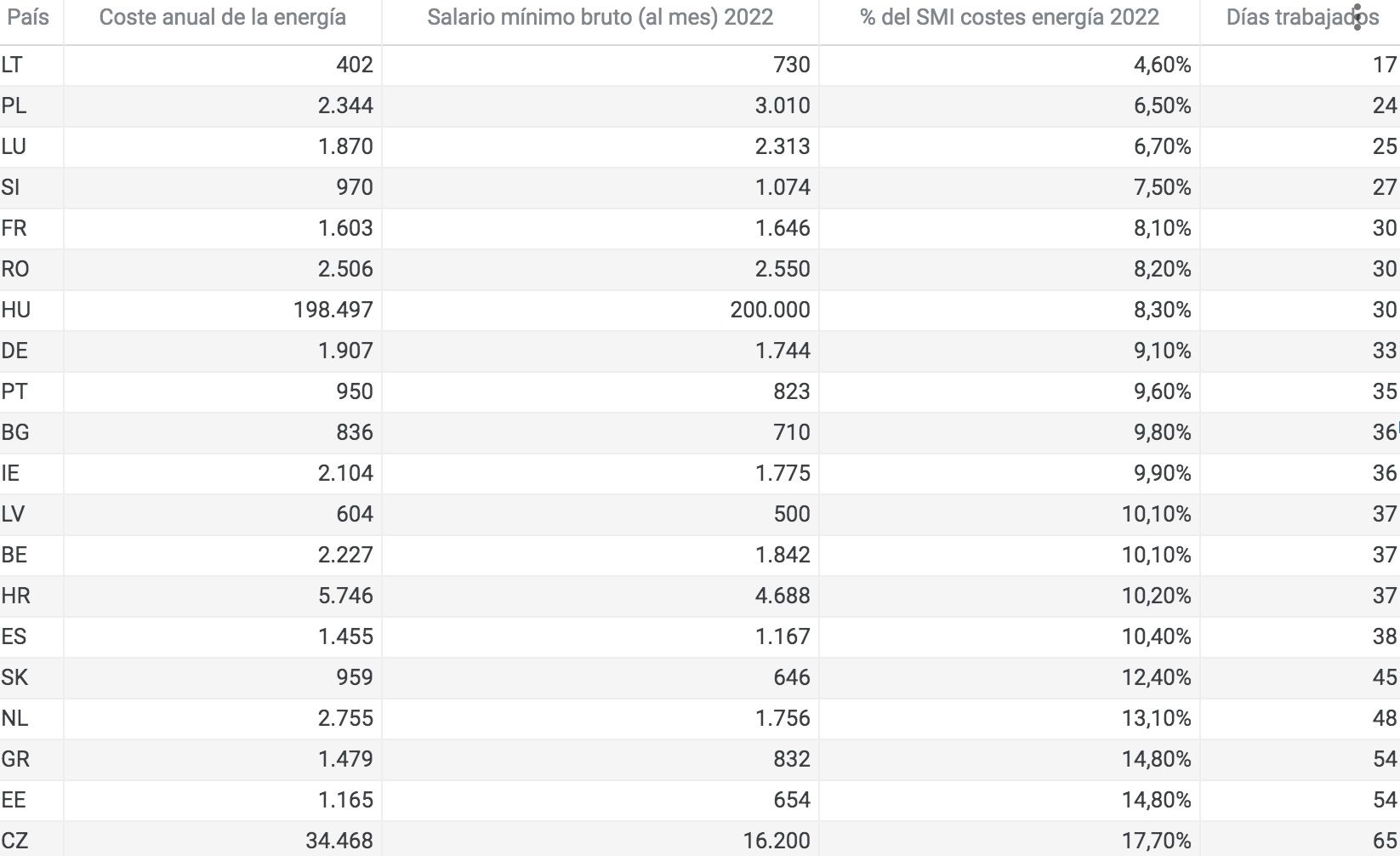
Task: Sort by % del SMI costes energía
Action: coord(1009,17)
